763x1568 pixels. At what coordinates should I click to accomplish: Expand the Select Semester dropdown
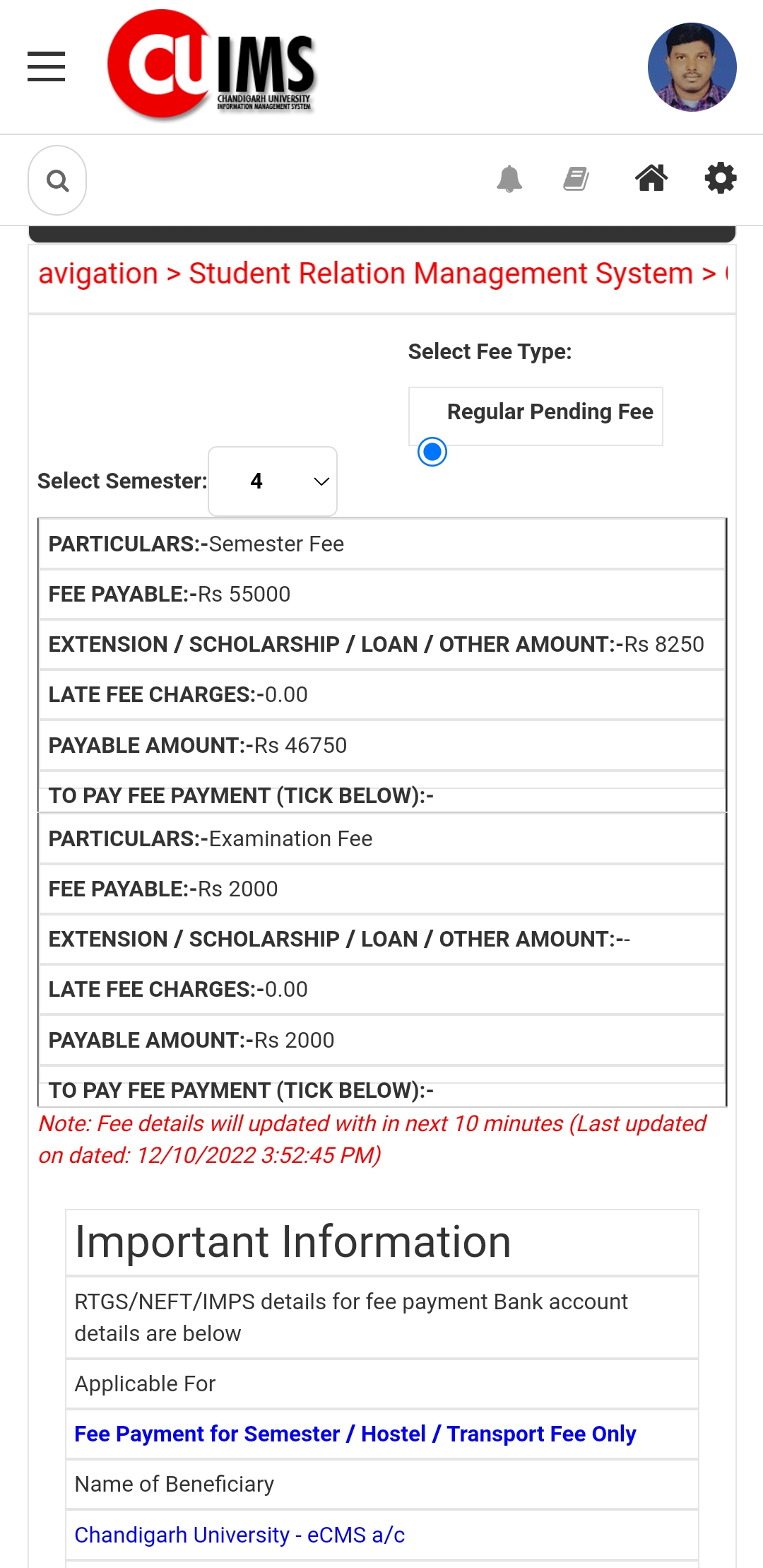tap(273, 481)
